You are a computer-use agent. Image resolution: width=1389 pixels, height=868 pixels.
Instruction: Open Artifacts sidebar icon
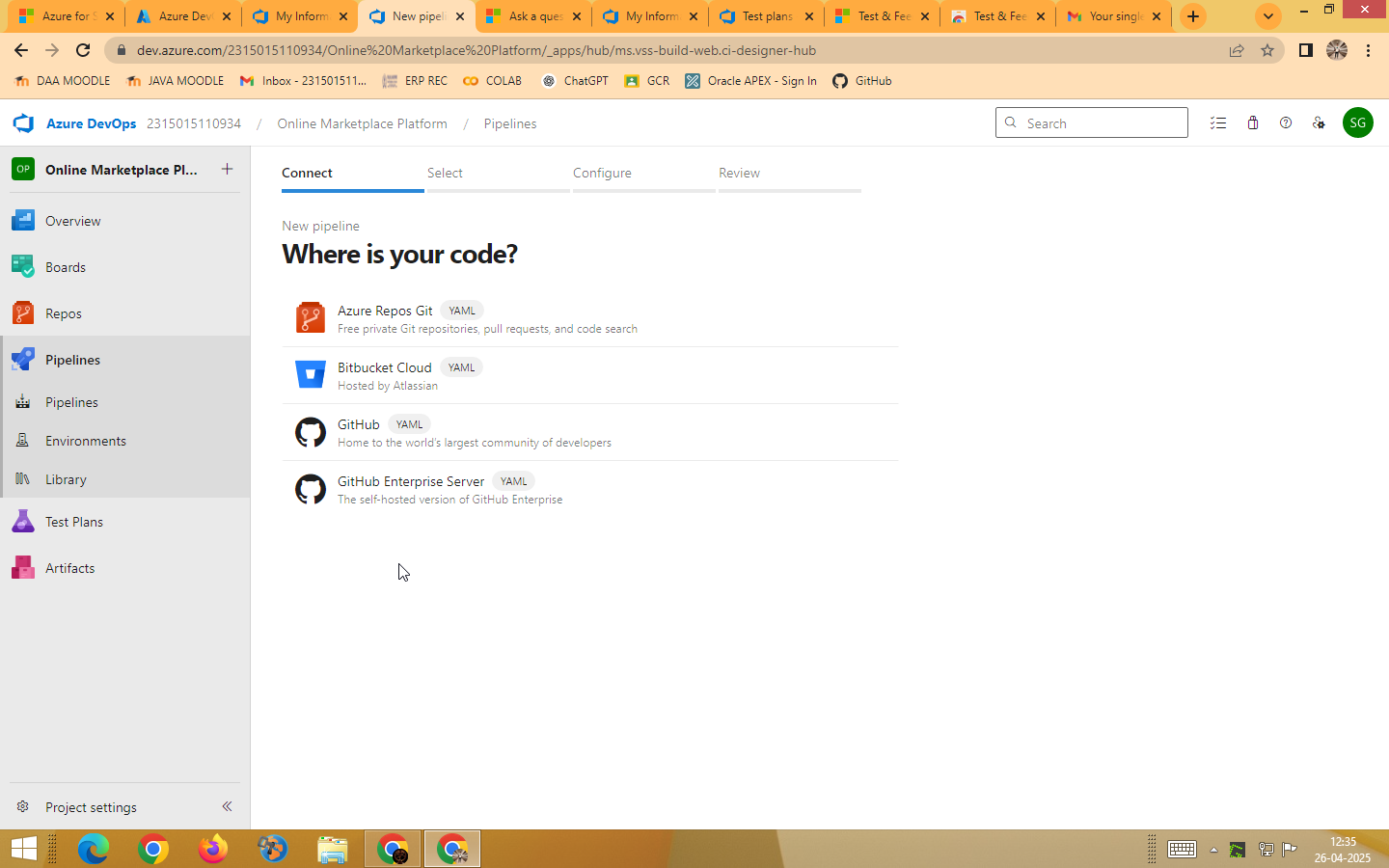pyautogui.click(x=23, y=568)
